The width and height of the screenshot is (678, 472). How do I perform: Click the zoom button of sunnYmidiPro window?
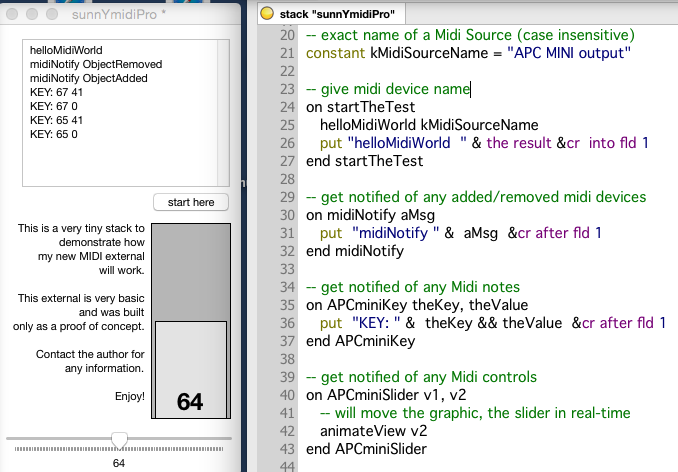click(x=52, y=16)
